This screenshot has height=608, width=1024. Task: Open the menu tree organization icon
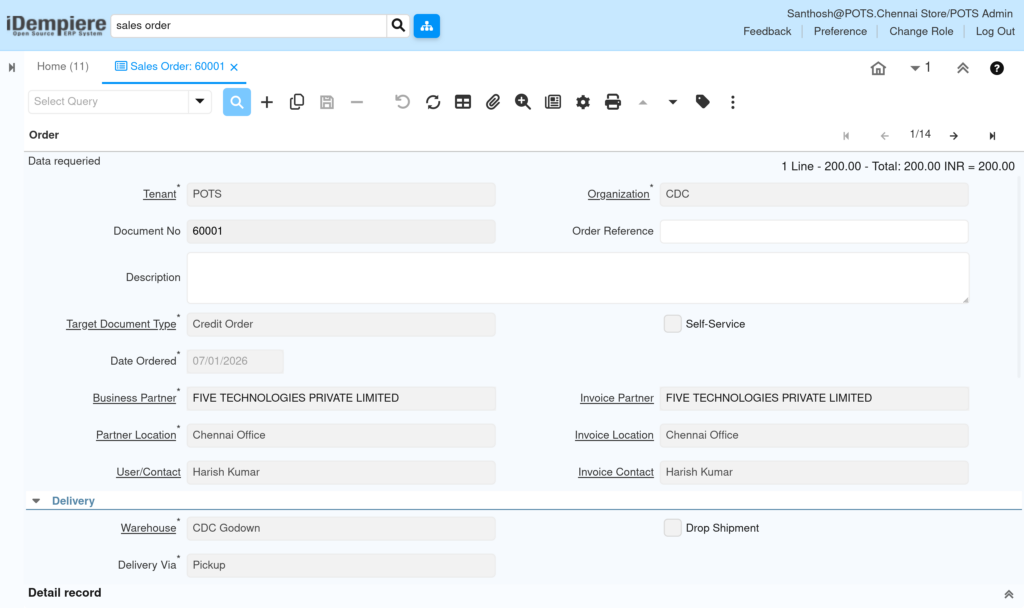pos(426,25)
